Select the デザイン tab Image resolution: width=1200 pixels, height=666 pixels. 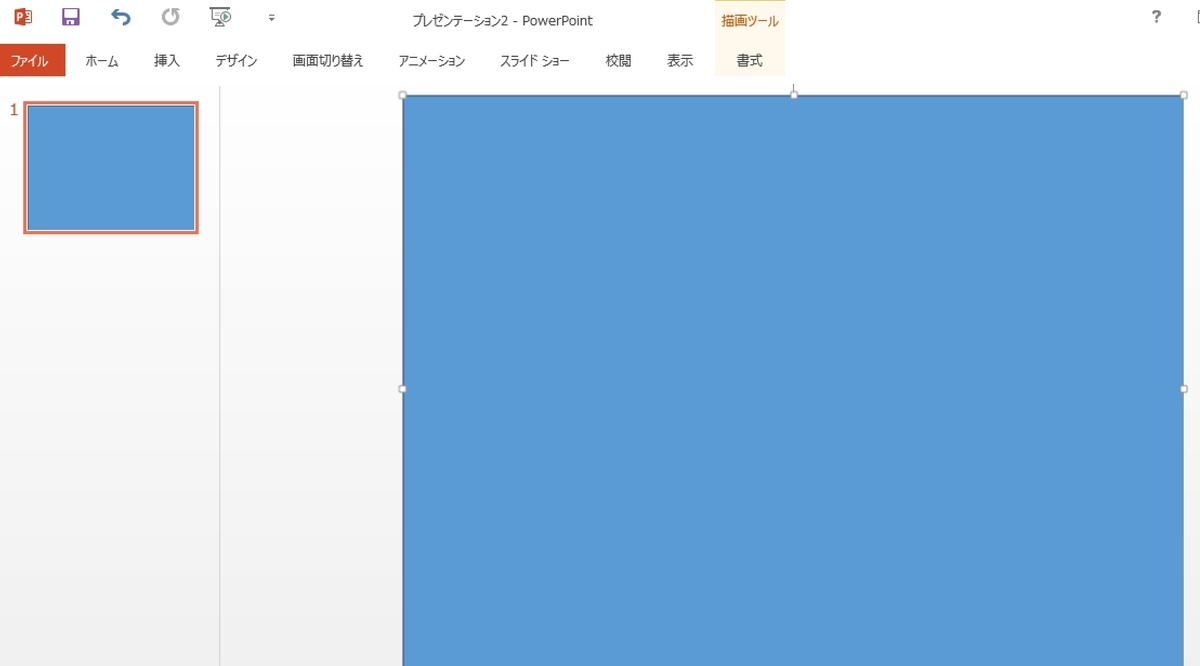click(x=236, y=61)
